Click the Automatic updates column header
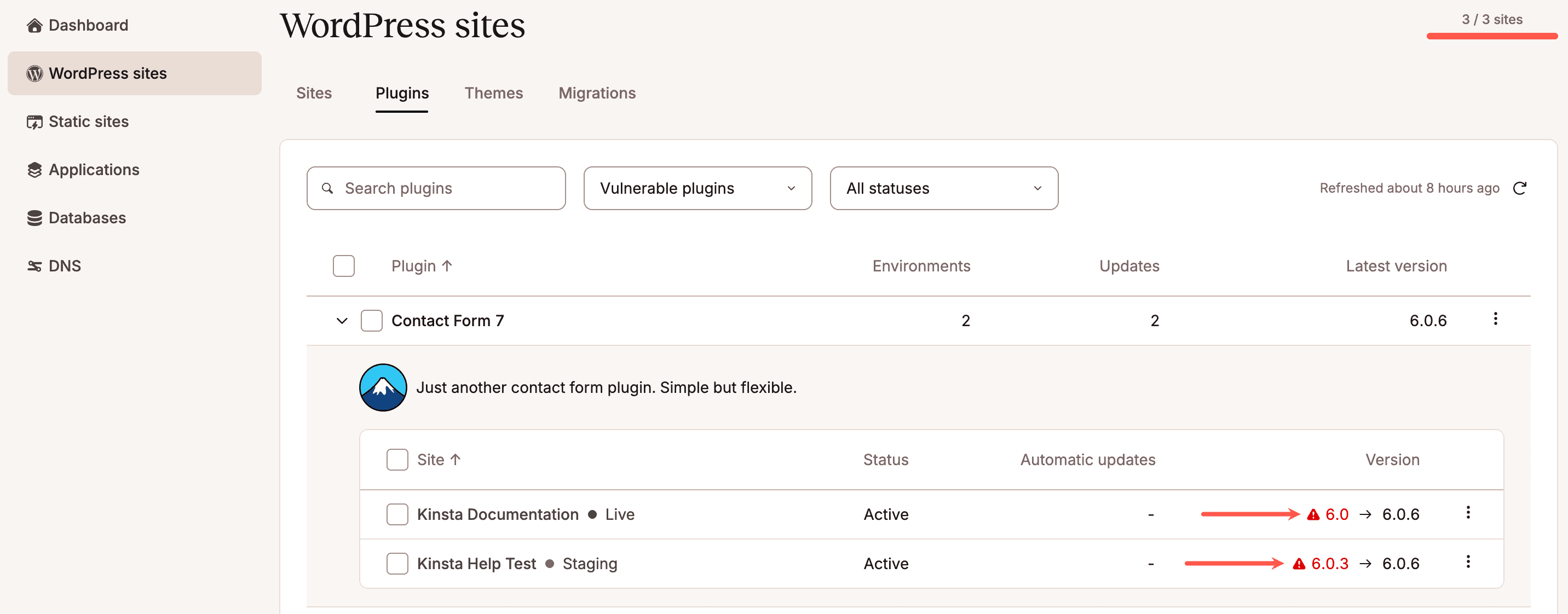Screen dimensions: 1568x614 click(1088, 460)
